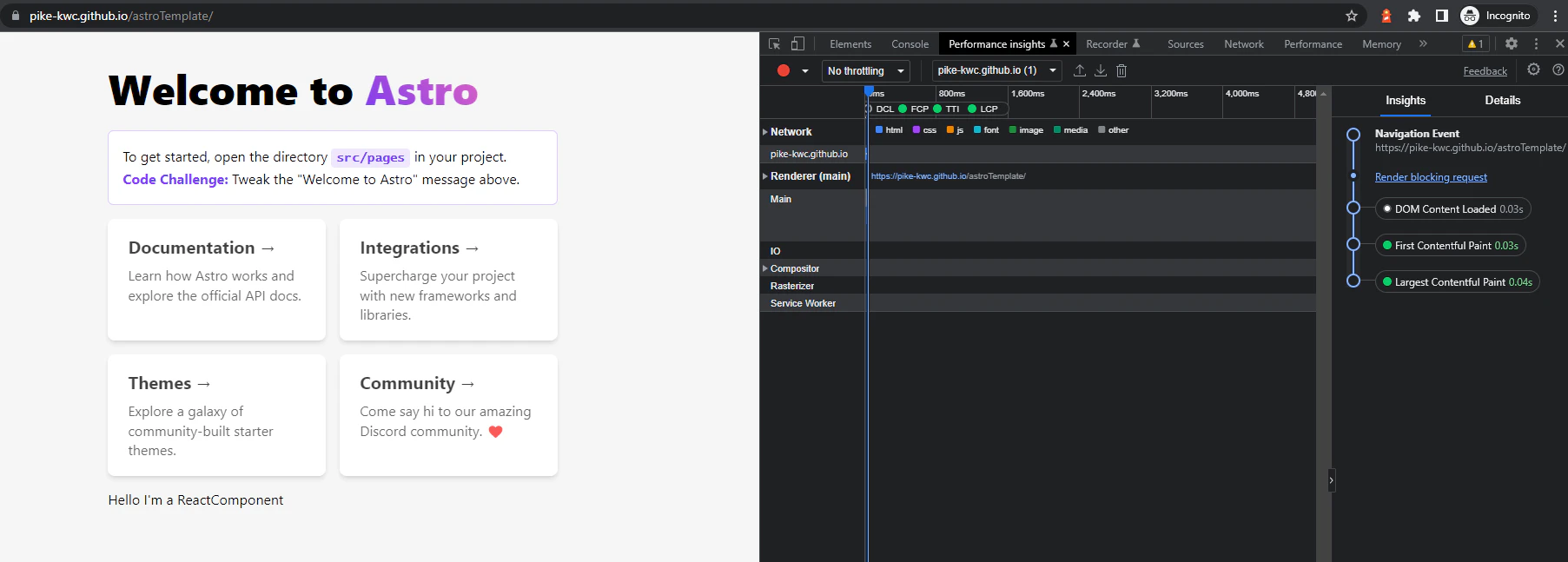
Task: Expand the Compositor track
Action: pyautogui.click(x=765, y=268)
